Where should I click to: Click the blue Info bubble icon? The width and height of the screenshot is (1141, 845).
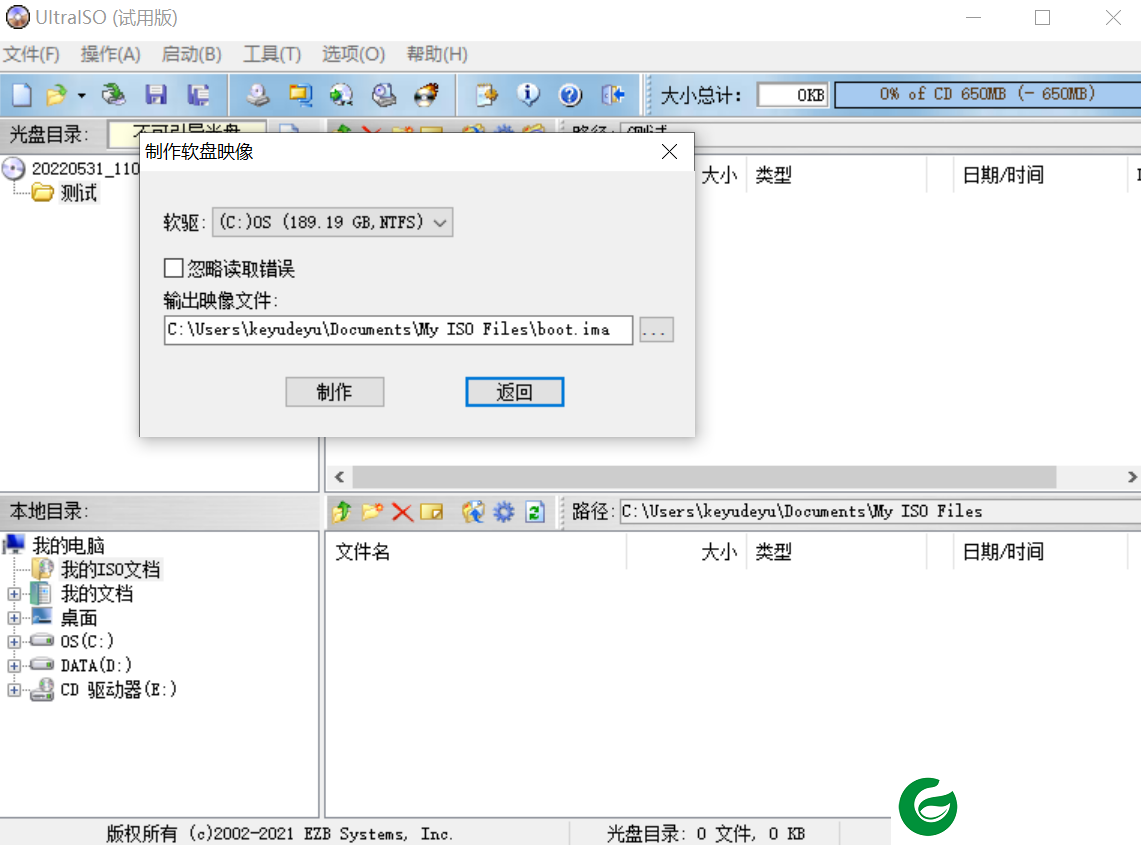coord(528,95)
